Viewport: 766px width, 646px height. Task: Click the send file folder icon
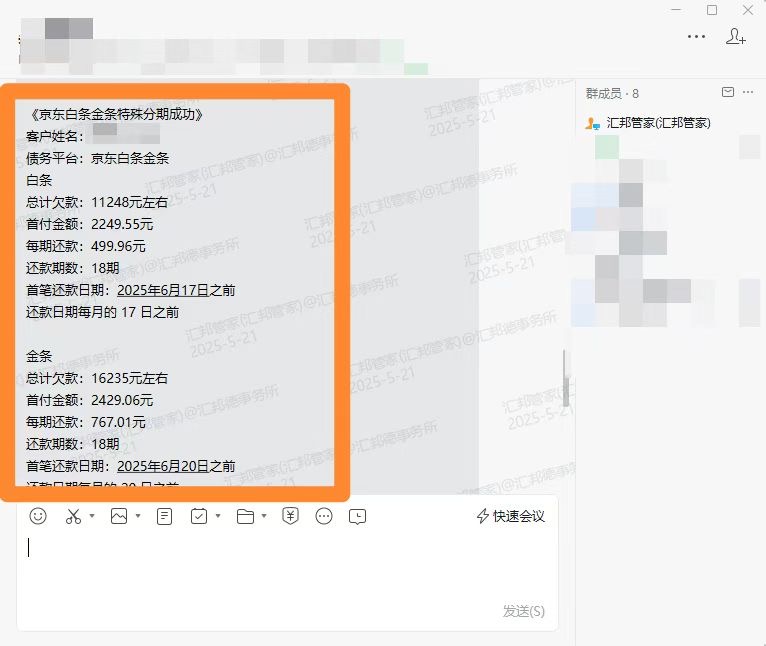245,517
